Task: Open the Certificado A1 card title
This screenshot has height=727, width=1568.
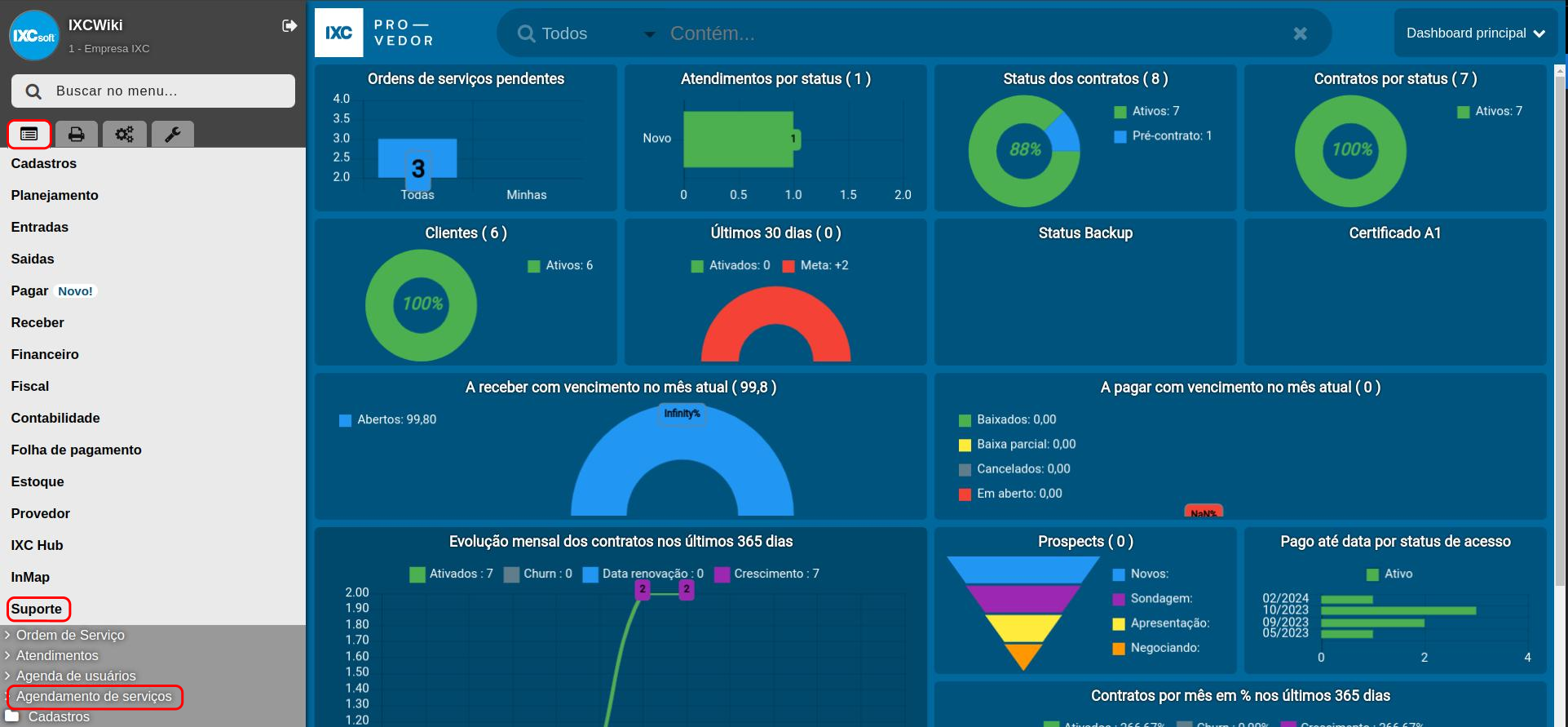Action: (x=1395, y=233)
